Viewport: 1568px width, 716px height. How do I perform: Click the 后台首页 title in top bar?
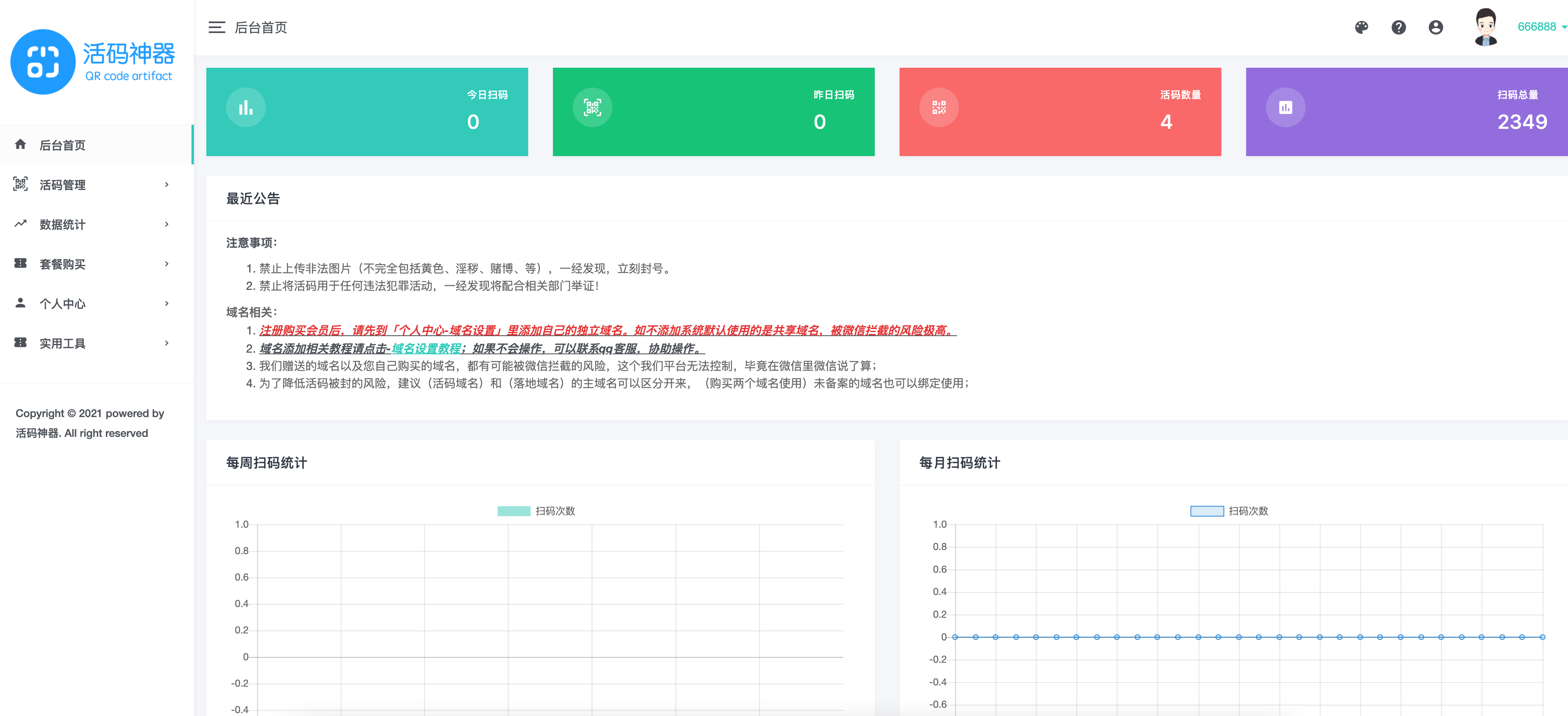click(x=261, y=27)
